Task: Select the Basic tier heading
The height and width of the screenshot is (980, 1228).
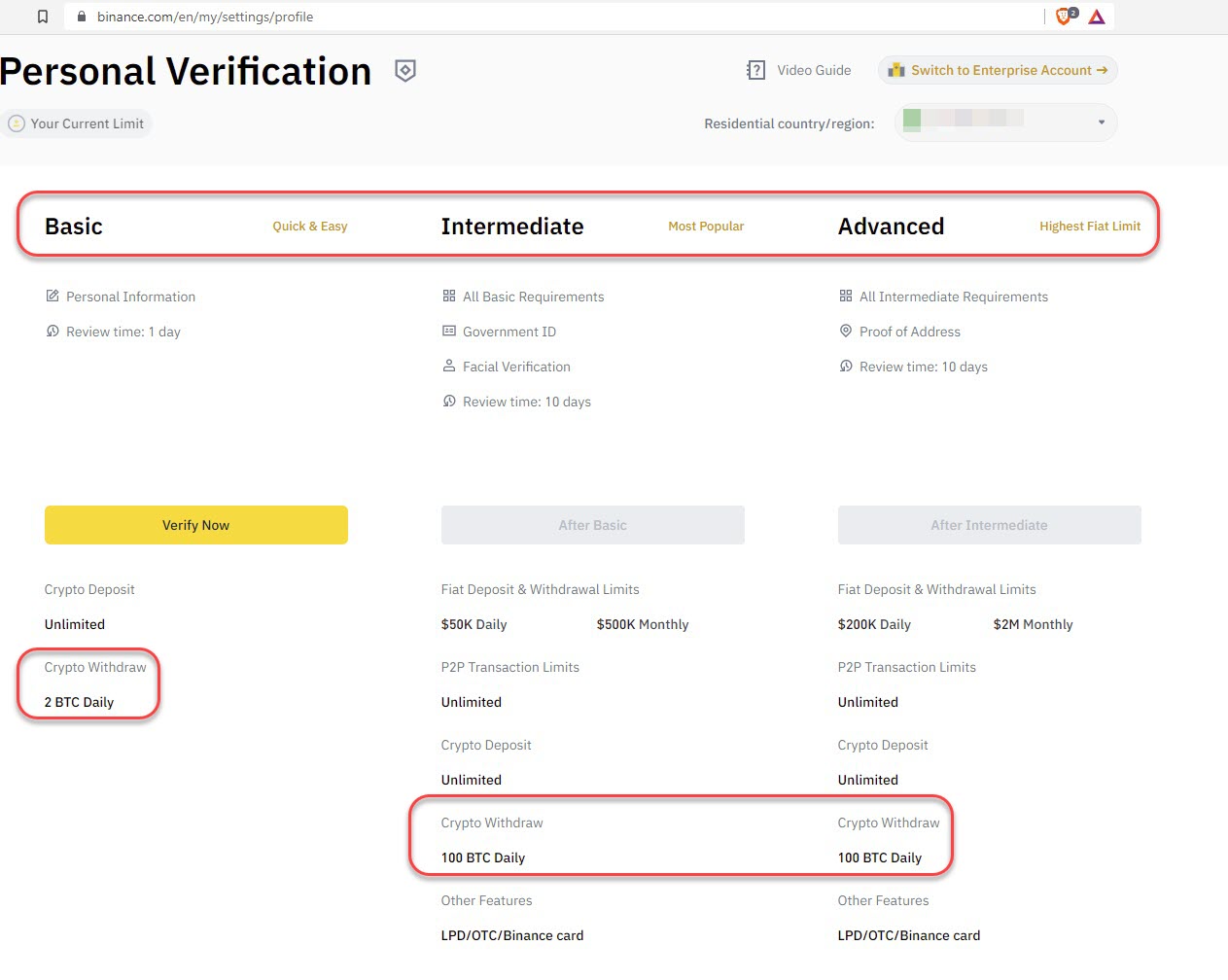Action: tap(74, 227)
